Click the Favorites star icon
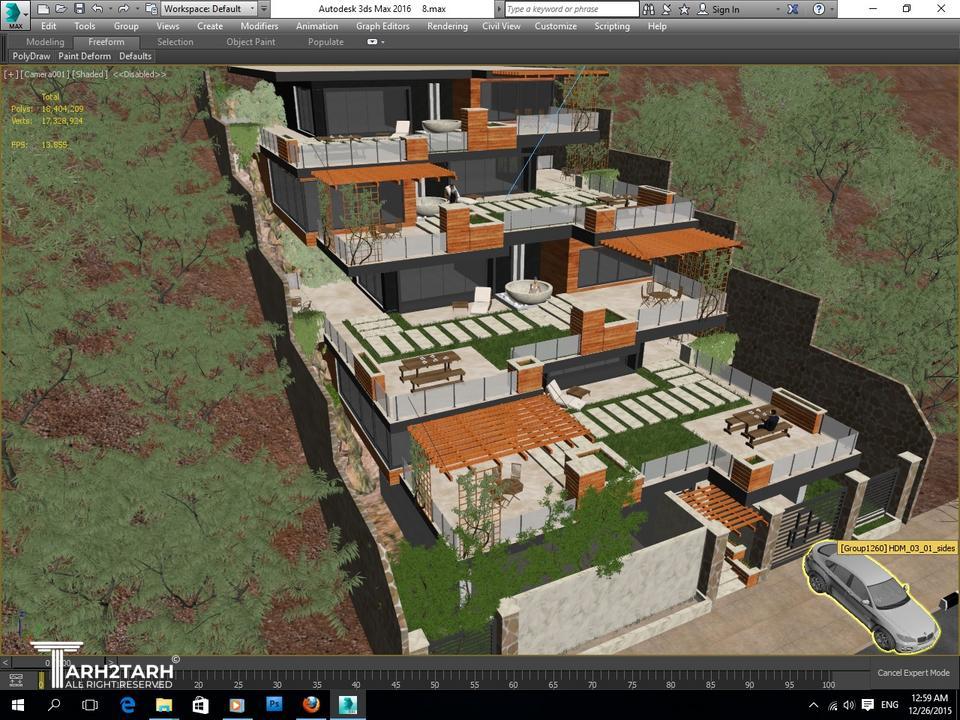This screenshot has width=960, height=720. (686, 9)
